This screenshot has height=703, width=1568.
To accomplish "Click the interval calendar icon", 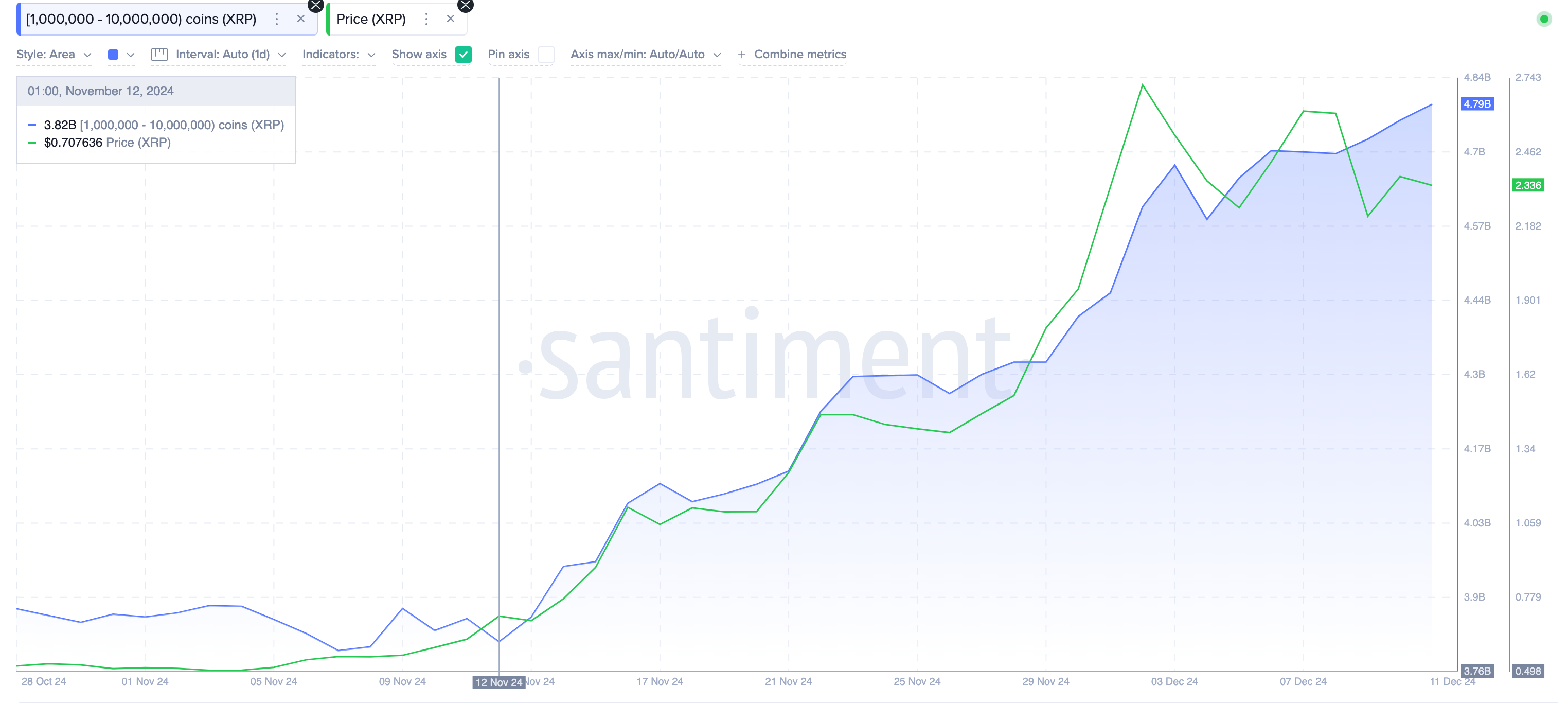I will point(159,54).
